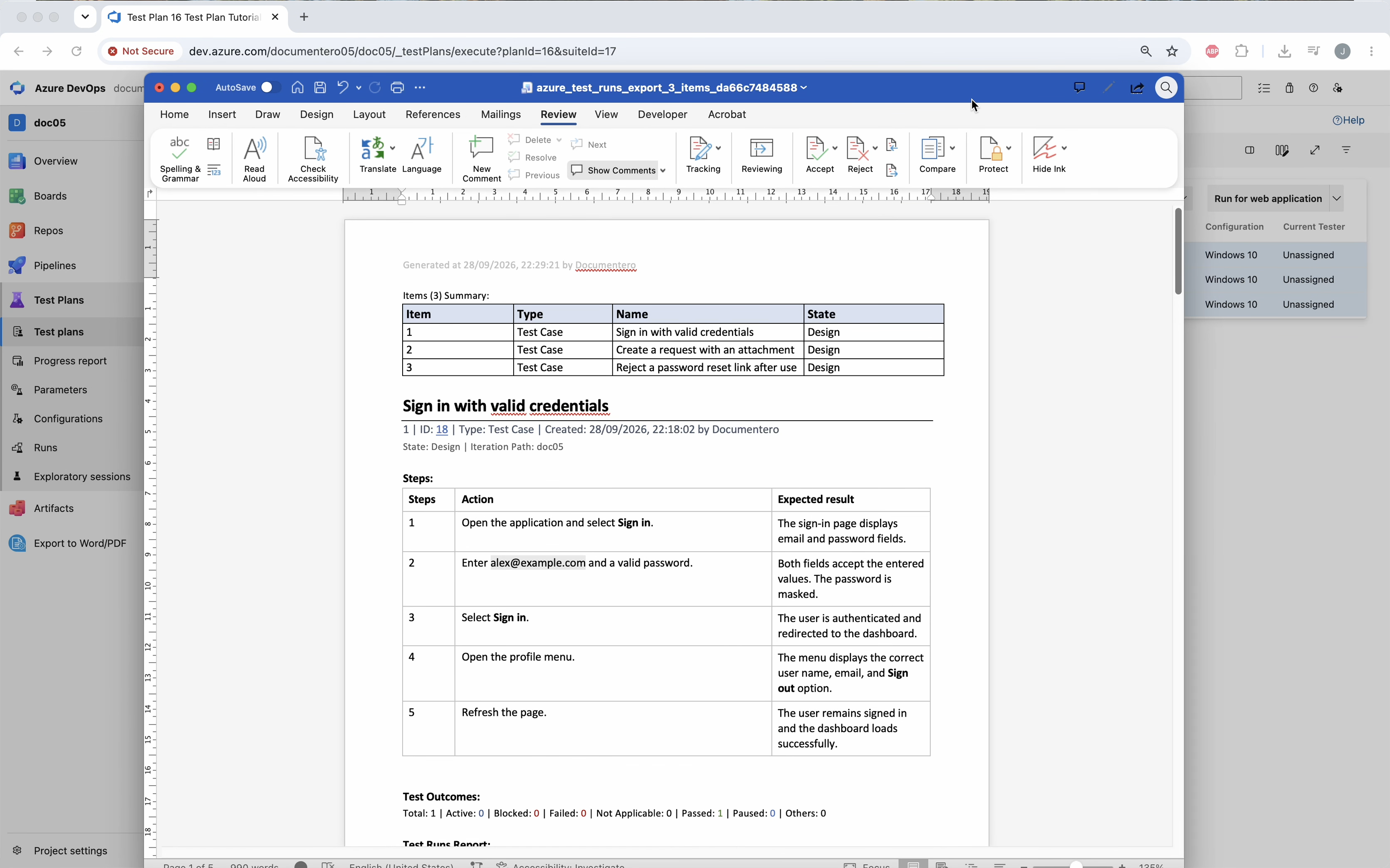Open the Language tool
Viewport: 1390px width, 868px height.
422,154
